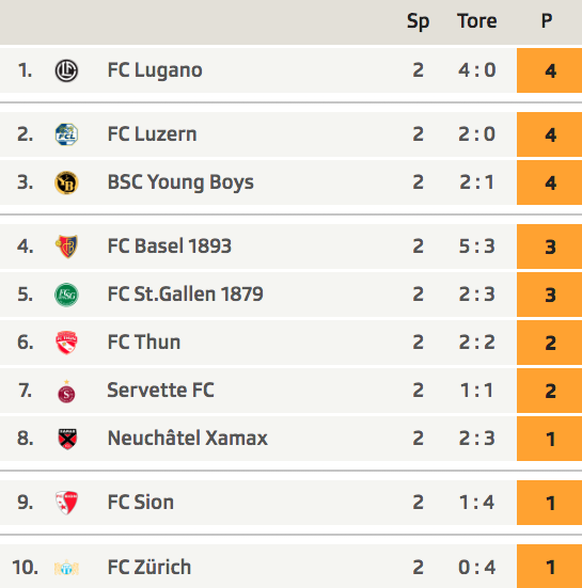This screenshot has width=582, height=588.
Task: Click FC Basel's 5:3 goals value
Action: [x=477, y=246]
